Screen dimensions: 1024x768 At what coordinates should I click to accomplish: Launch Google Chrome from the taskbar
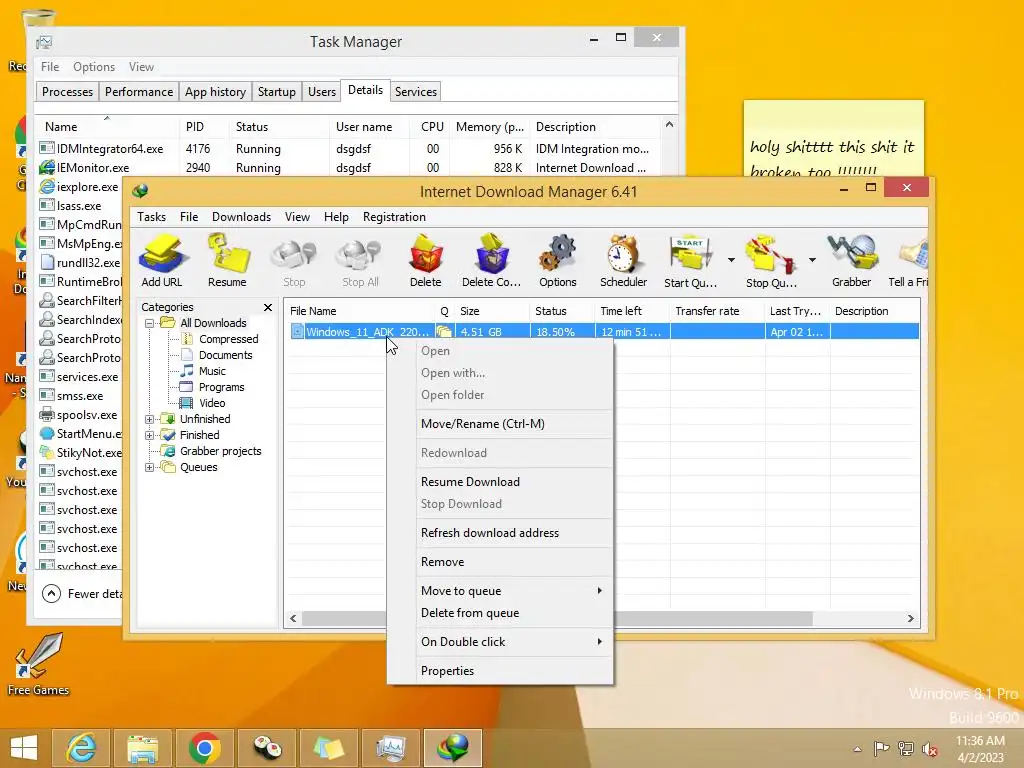coord(204,748)
